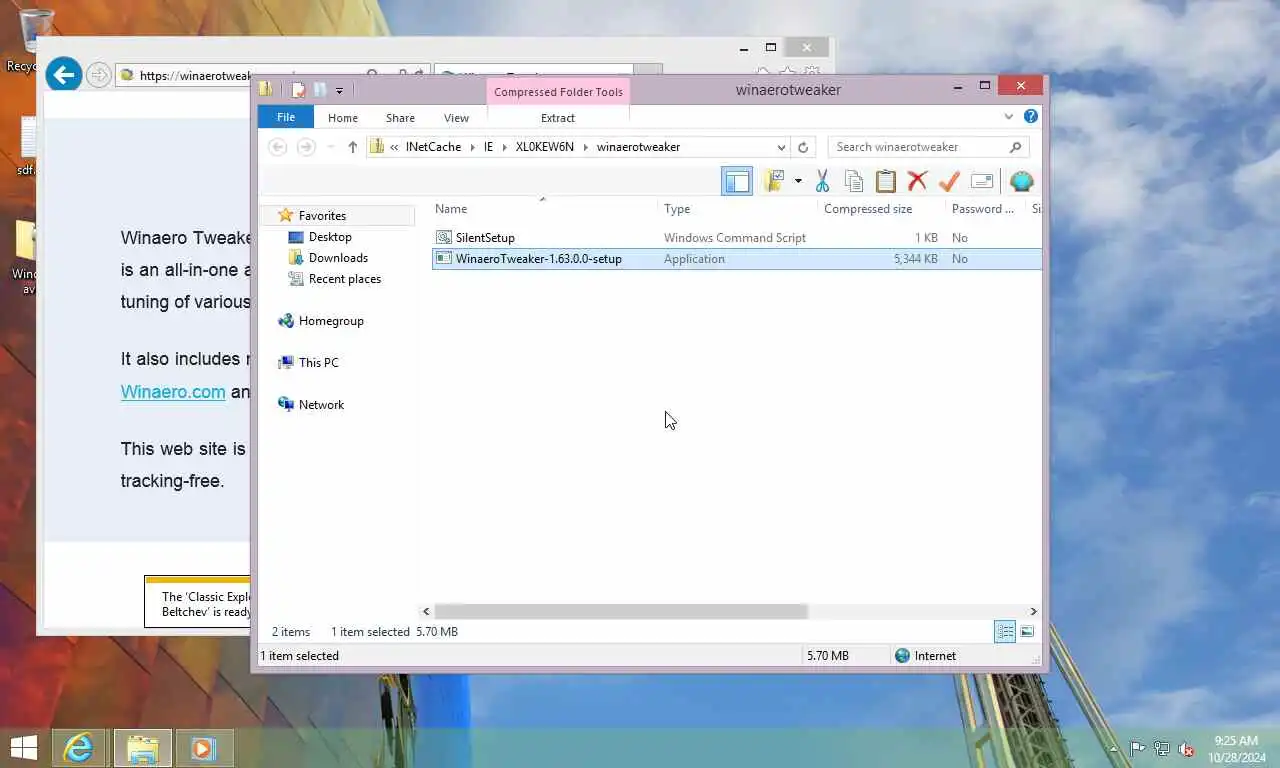This screenshot has height=768, width=1280.
Task: Select the SilentSetup file
Action: [x=485, y=238]
